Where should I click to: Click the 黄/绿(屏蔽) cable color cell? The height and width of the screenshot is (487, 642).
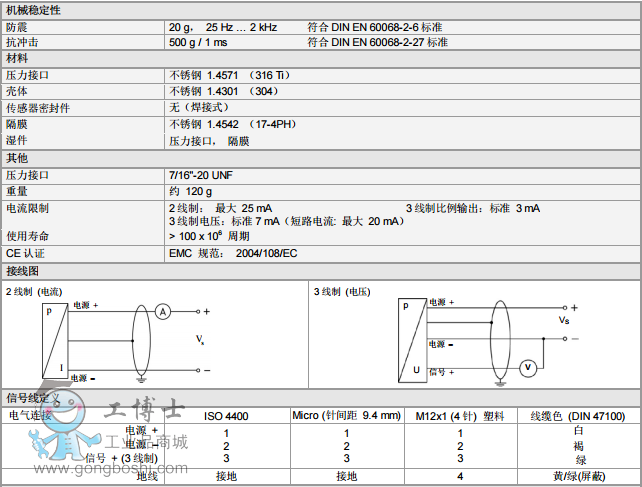[579, 476]
